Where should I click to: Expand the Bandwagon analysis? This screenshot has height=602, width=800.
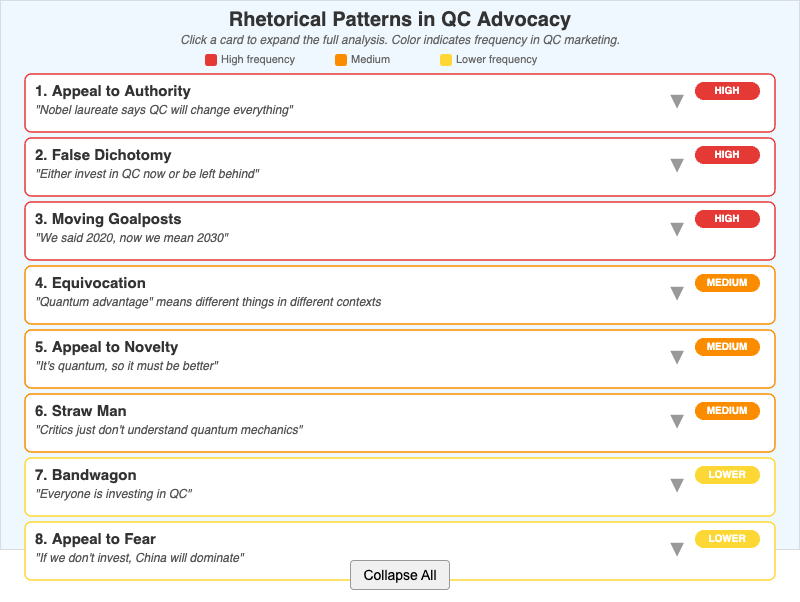point(677,484)
